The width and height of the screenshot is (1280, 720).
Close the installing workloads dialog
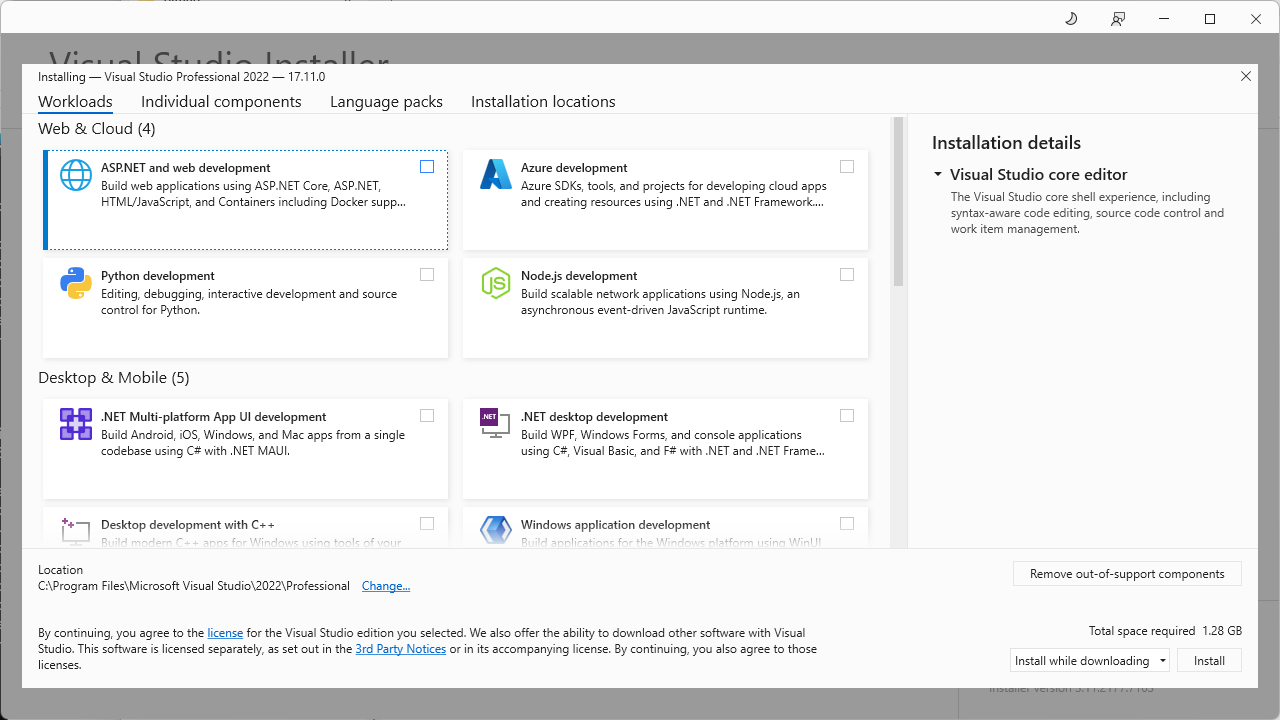[x=1246, y=76]
